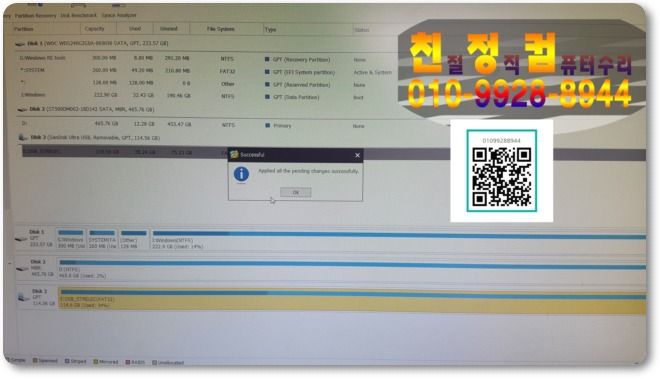This screenshot has width=660, height=379.
Task: Click the RAID5 legend swatch
Action: click(128, 362)
